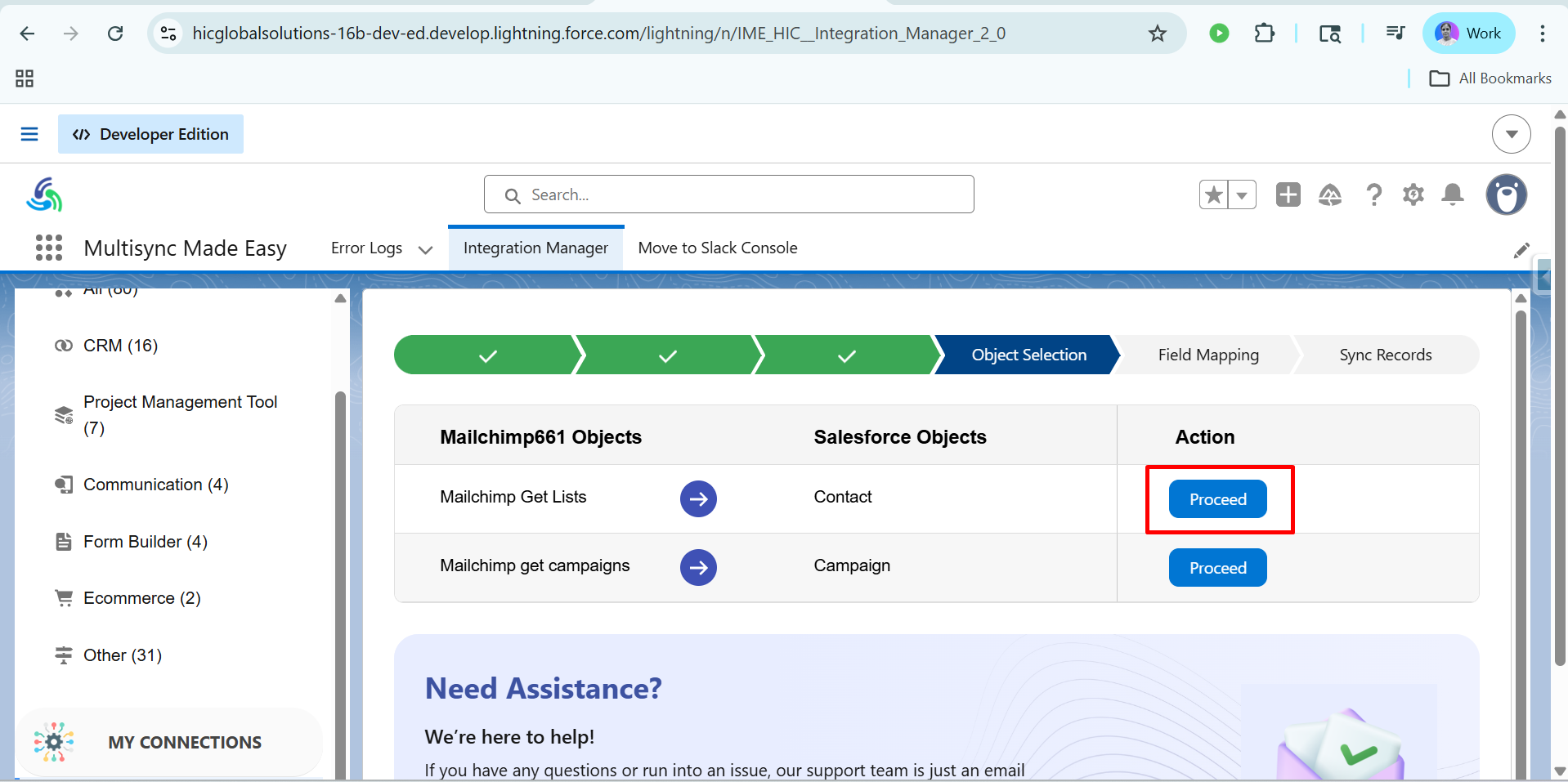The width and height of the screenshot is (1568, 782).
Task: Select the Other (31) category
Action: point(122,655)
